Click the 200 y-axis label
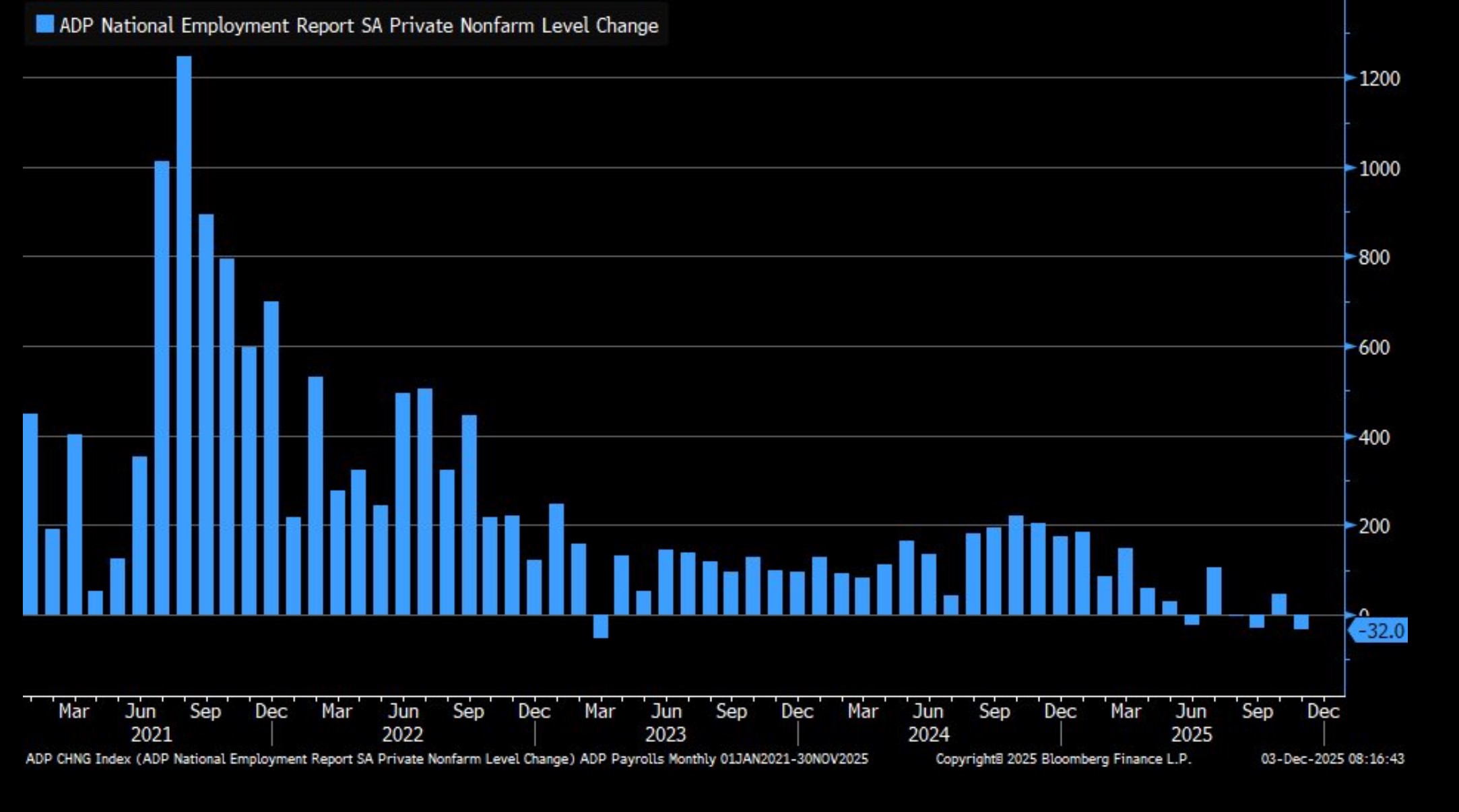Viewport: 1459px width, 812px height. pyautogui.click(x=1374, y=527)
